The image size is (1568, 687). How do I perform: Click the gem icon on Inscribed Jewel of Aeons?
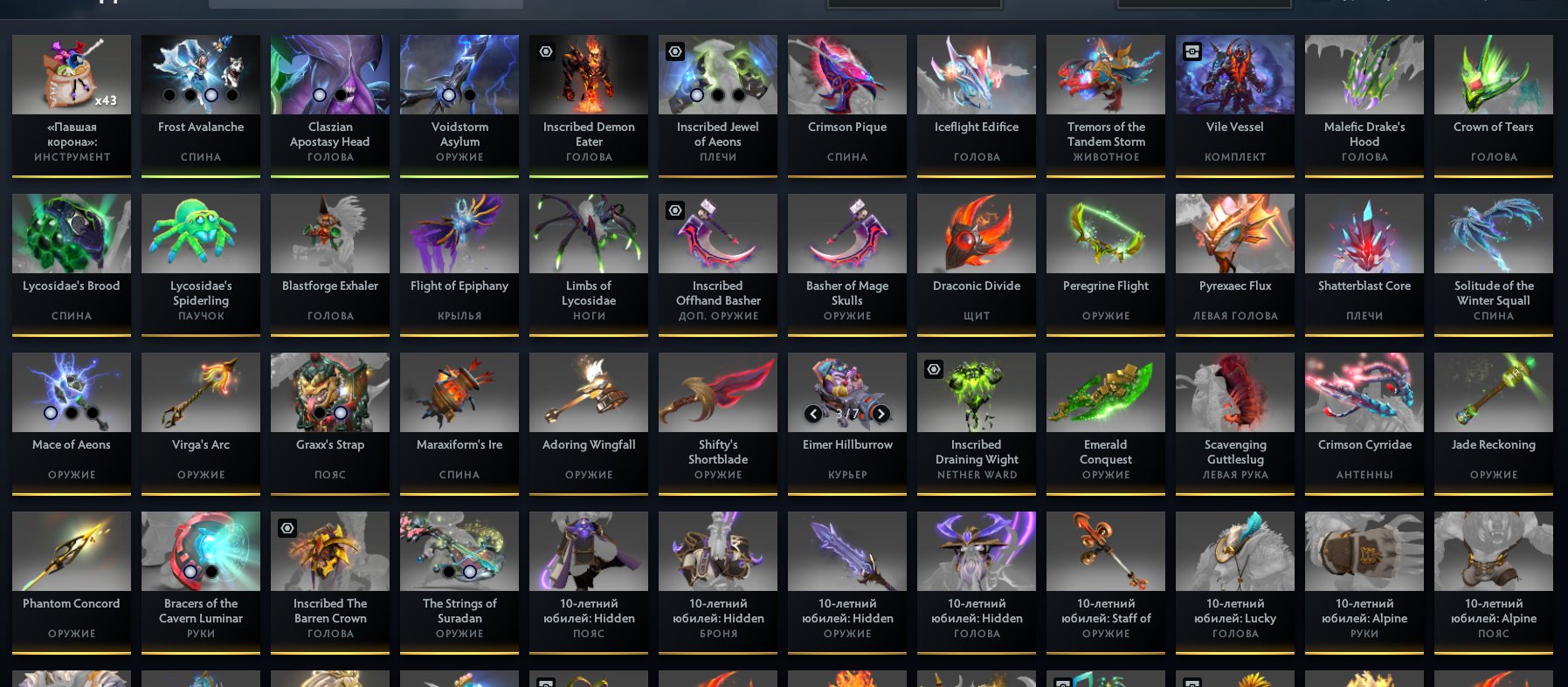[x=675, y=52]
